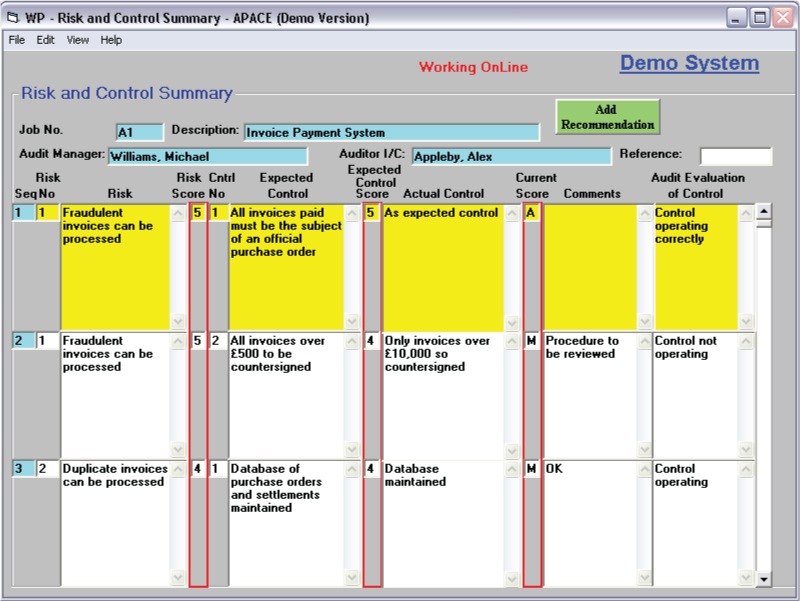Viewport: 800px width, 601px height.
Task: Click the Add Recommendation button
Action: pyautogui.click(x=608, y=117)
